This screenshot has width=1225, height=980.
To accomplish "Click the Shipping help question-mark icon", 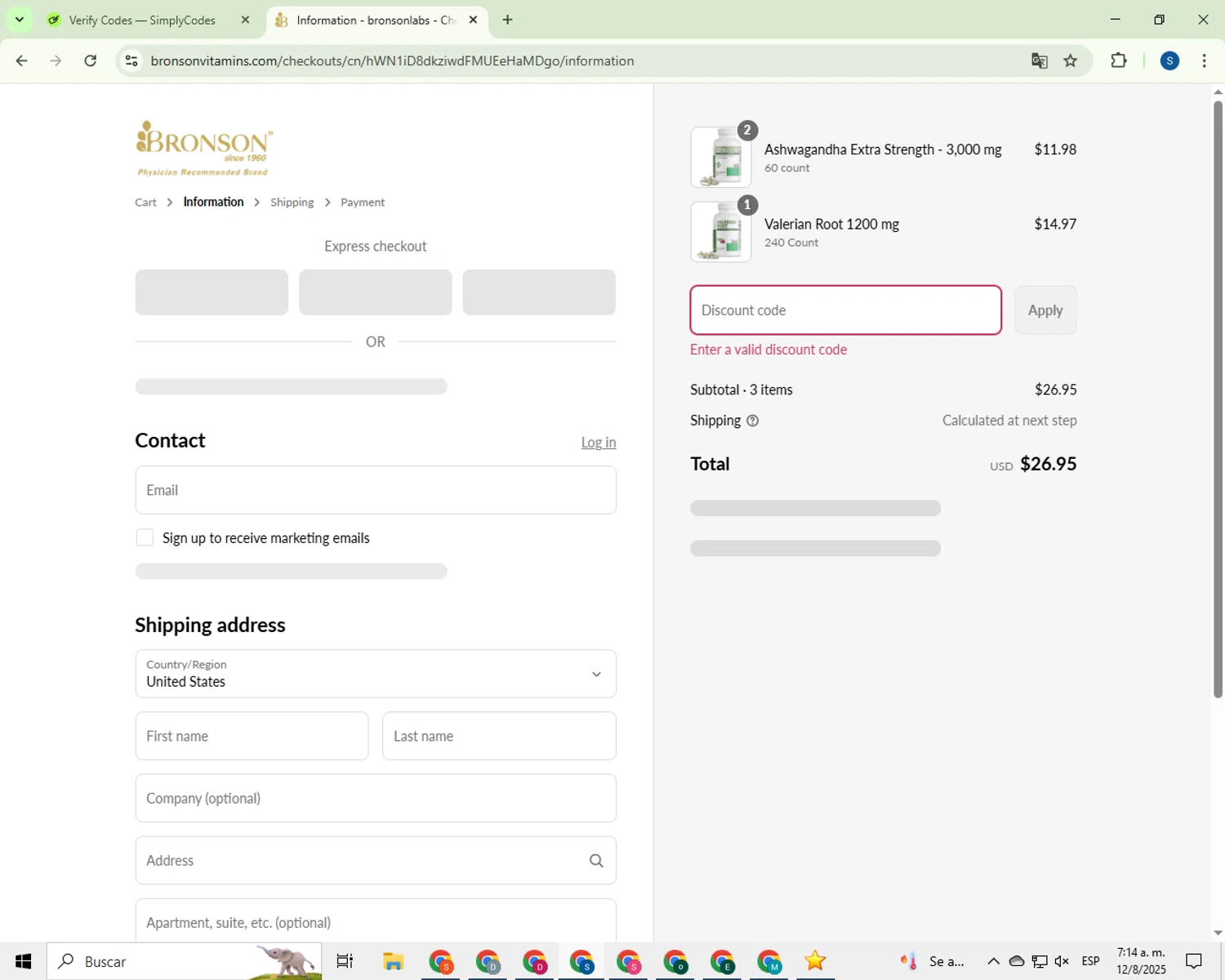I will (x=753, y=421).
